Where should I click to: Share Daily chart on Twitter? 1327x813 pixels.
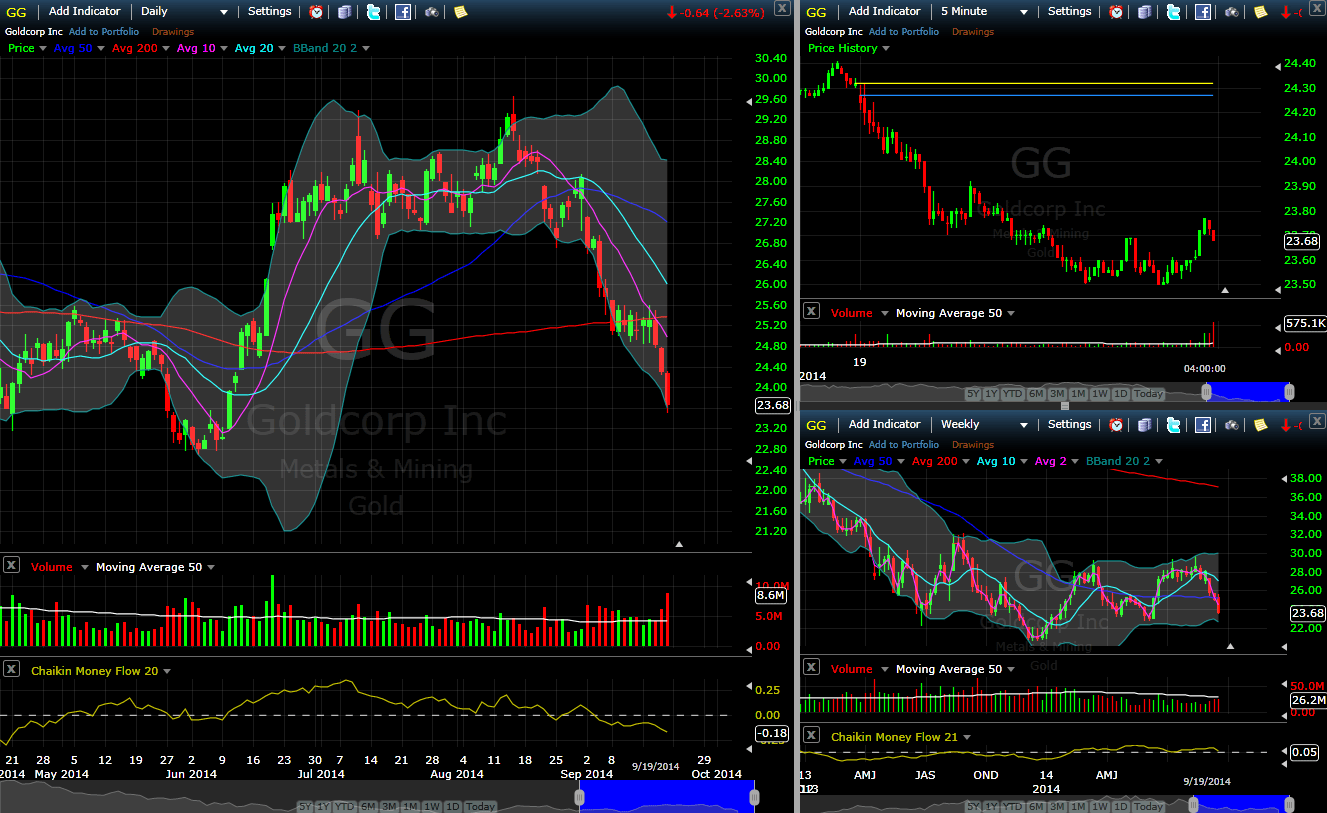pyautogui.click(x=373, y=12)
